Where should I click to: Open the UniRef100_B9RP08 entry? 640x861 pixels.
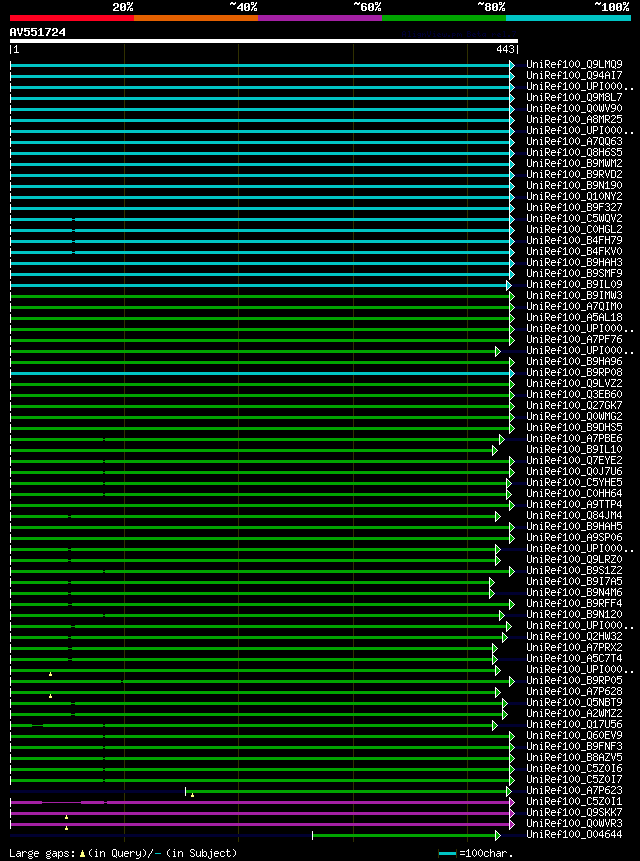pos(574,373)
